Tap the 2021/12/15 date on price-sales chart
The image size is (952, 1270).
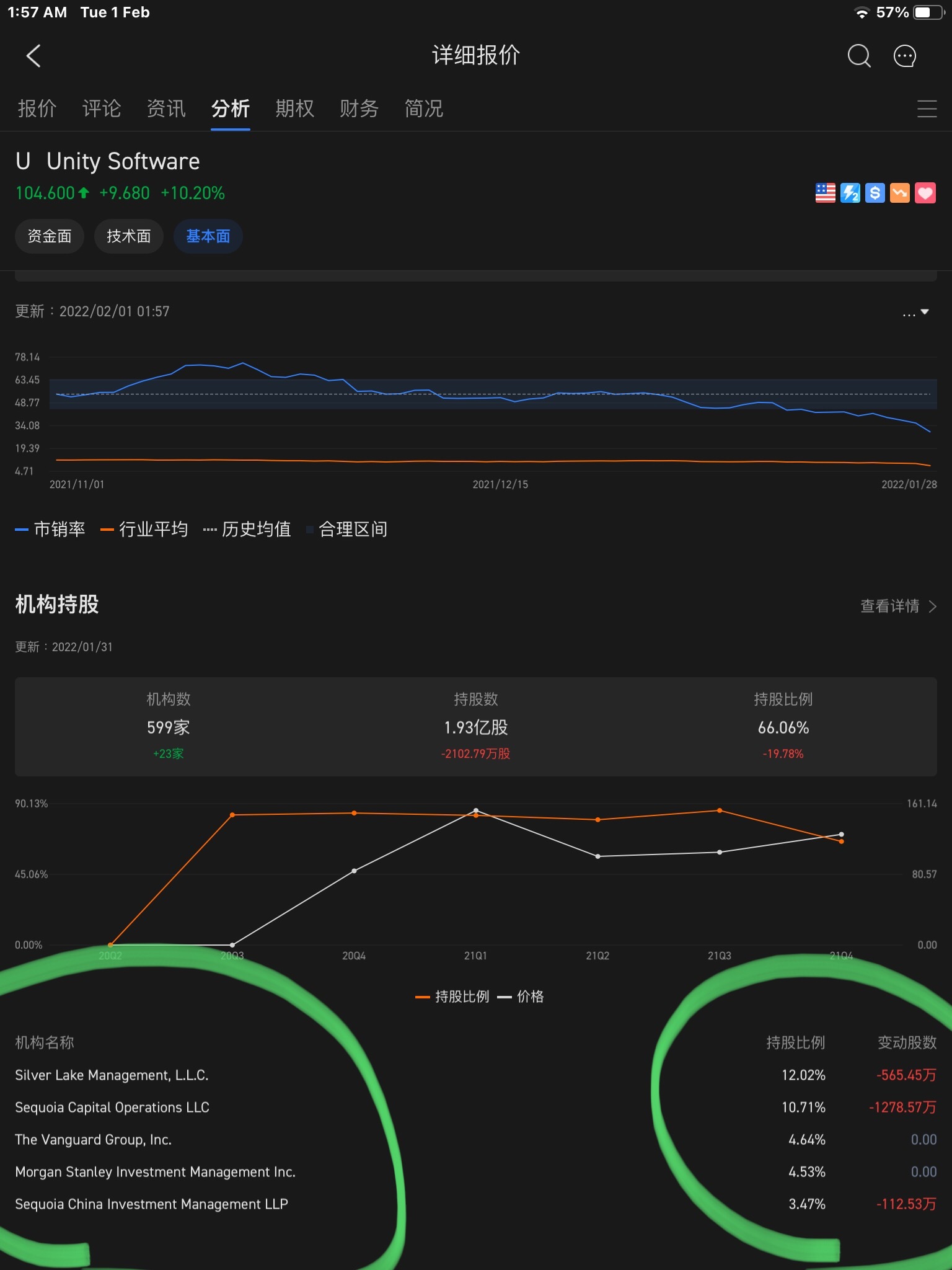click(500, 484)
